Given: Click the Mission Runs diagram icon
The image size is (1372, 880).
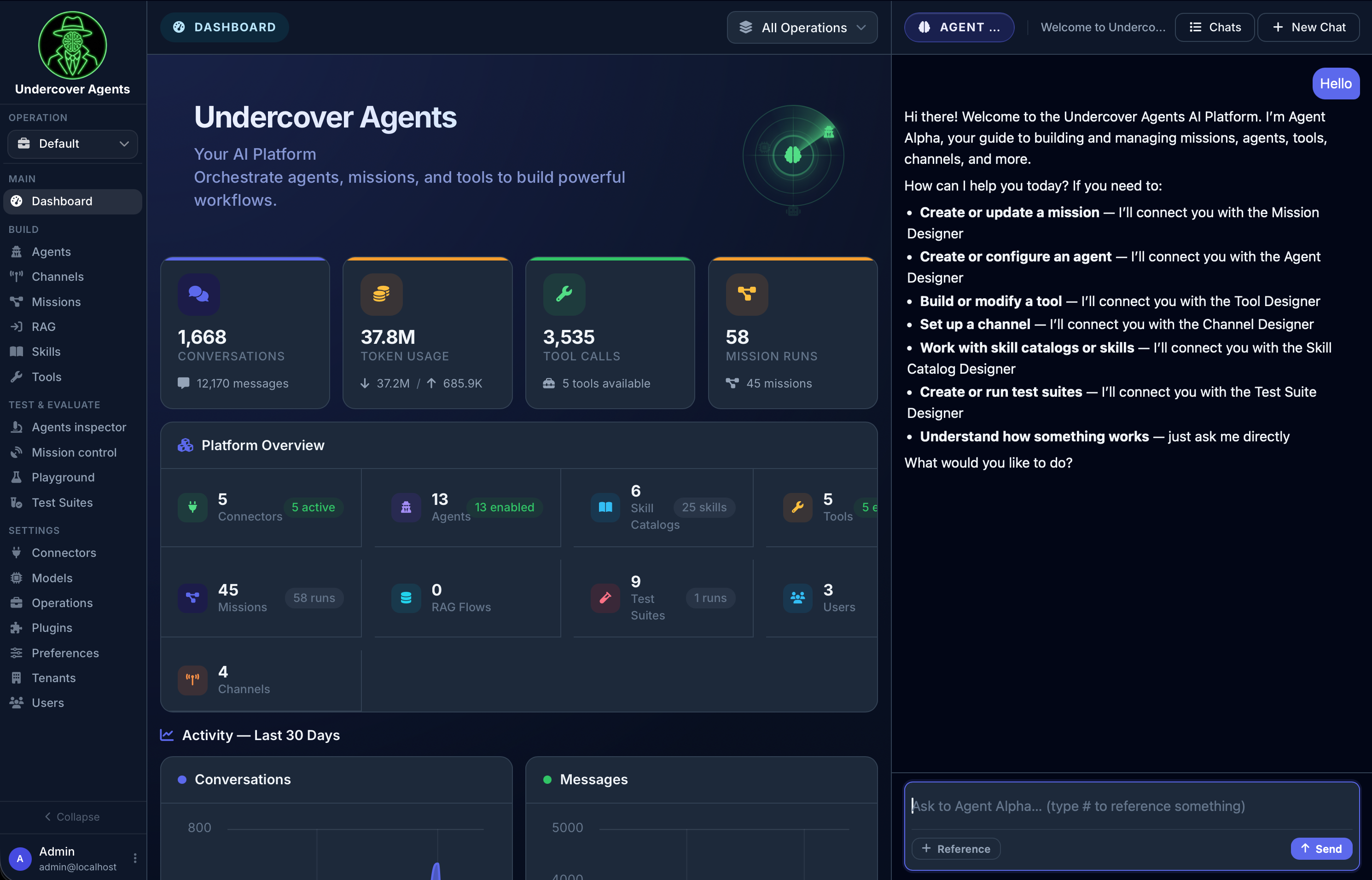Looking at the screenshot, I should tap(747, 294).
